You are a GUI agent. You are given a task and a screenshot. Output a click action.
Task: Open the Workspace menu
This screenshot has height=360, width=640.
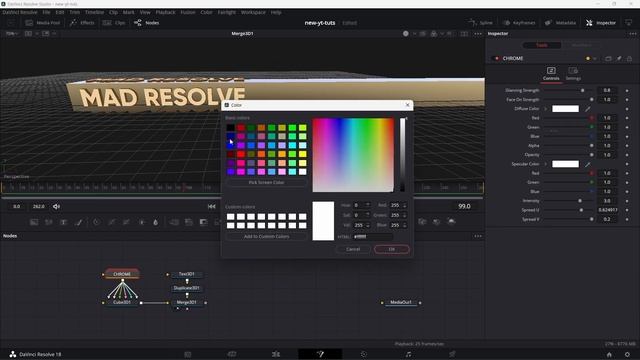[253, 12]
